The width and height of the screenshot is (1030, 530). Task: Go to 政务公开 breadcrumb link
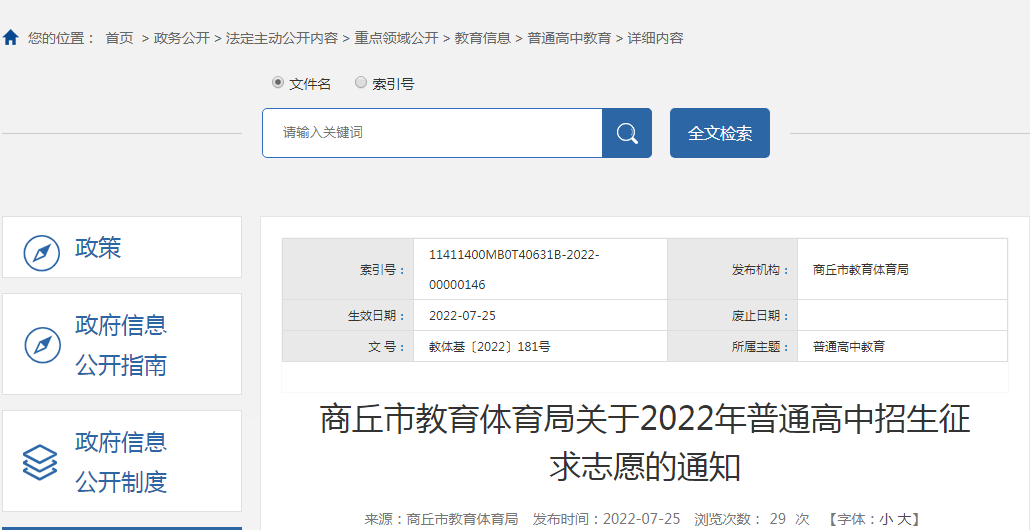182,38
